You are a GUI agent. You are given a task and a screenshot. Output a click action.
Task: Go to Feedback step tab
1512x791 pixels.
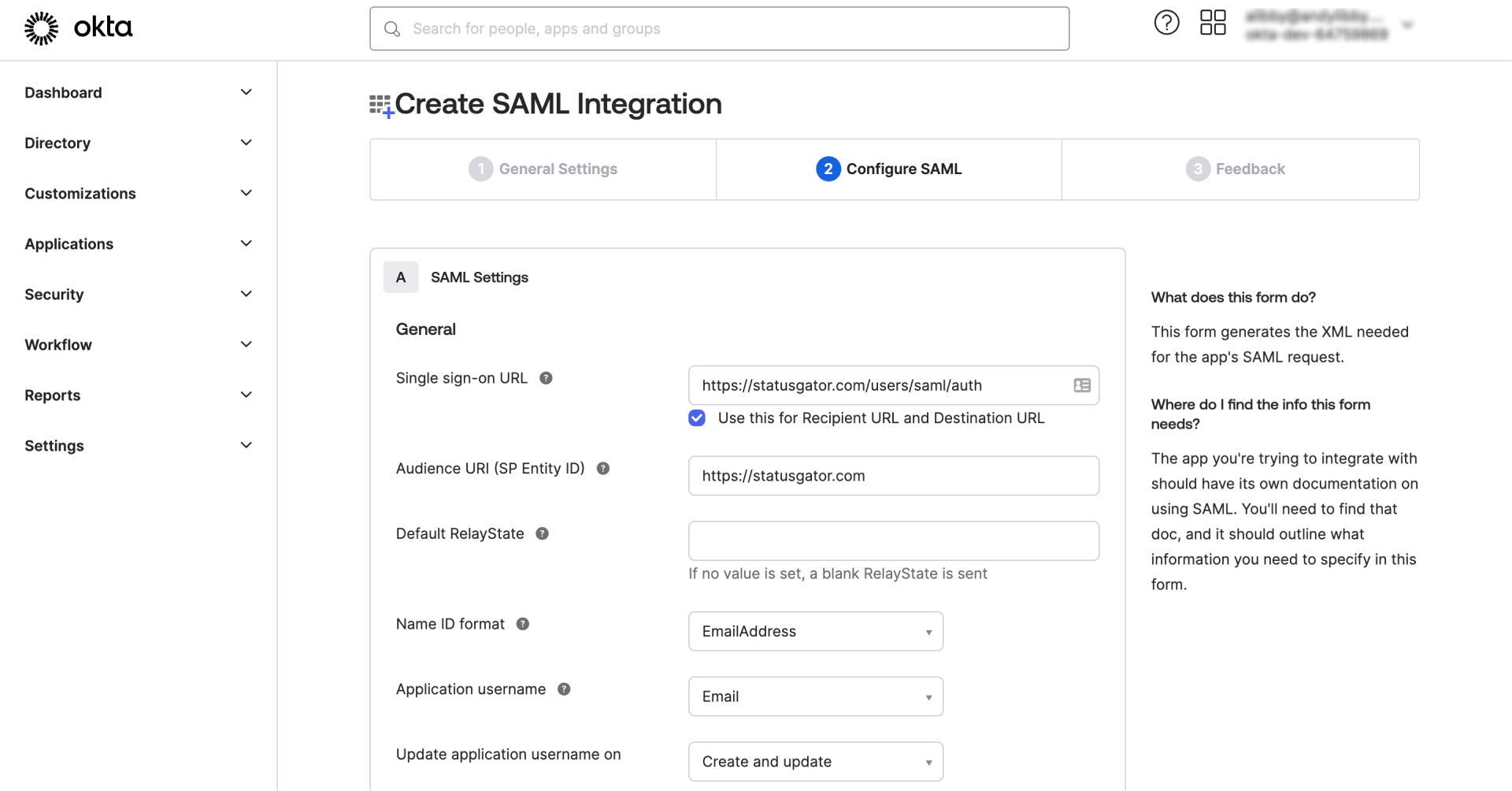[x=1240, y=169]
